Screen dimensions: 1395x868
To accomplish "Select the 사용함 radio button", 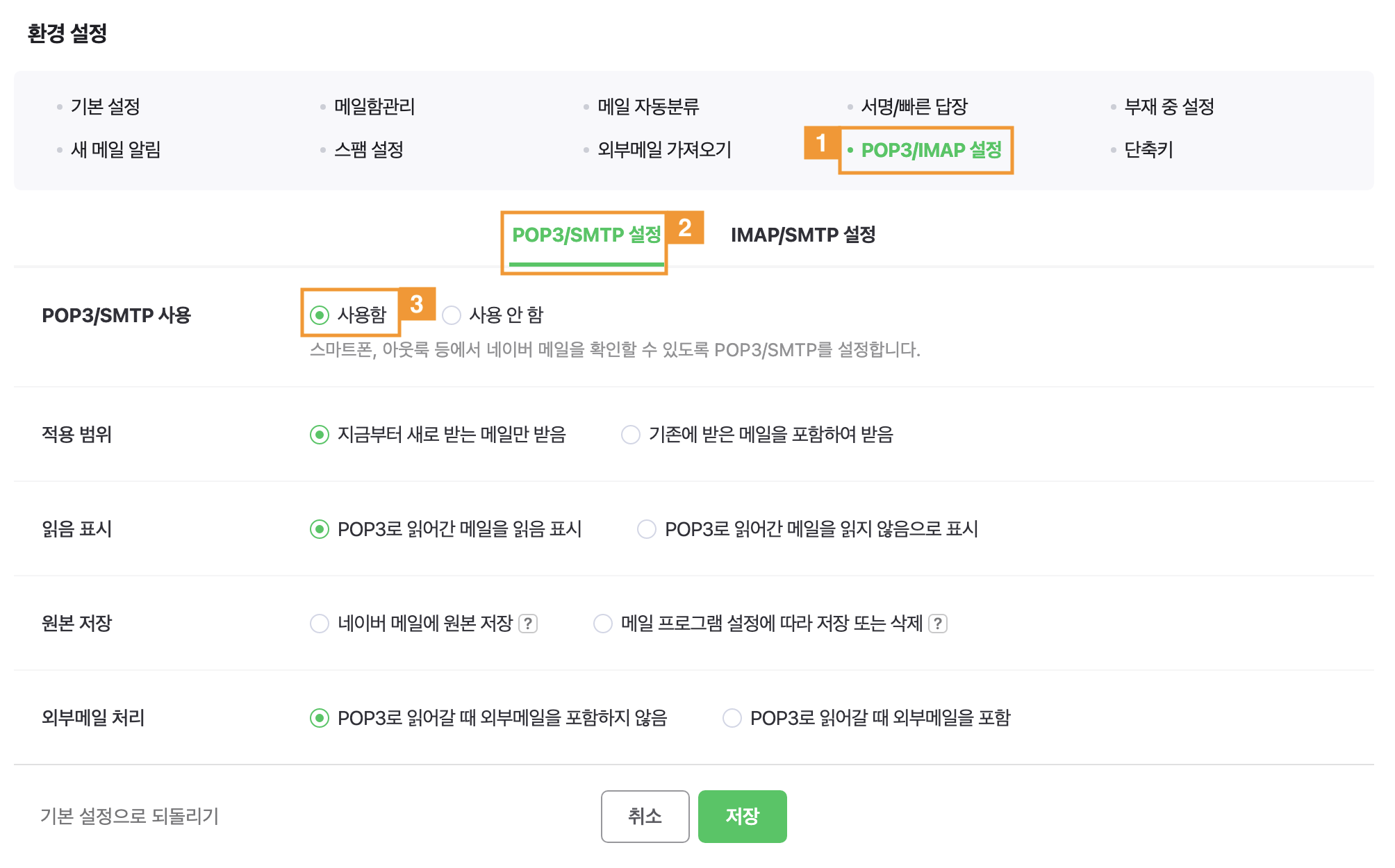I will tap(320, 315).
